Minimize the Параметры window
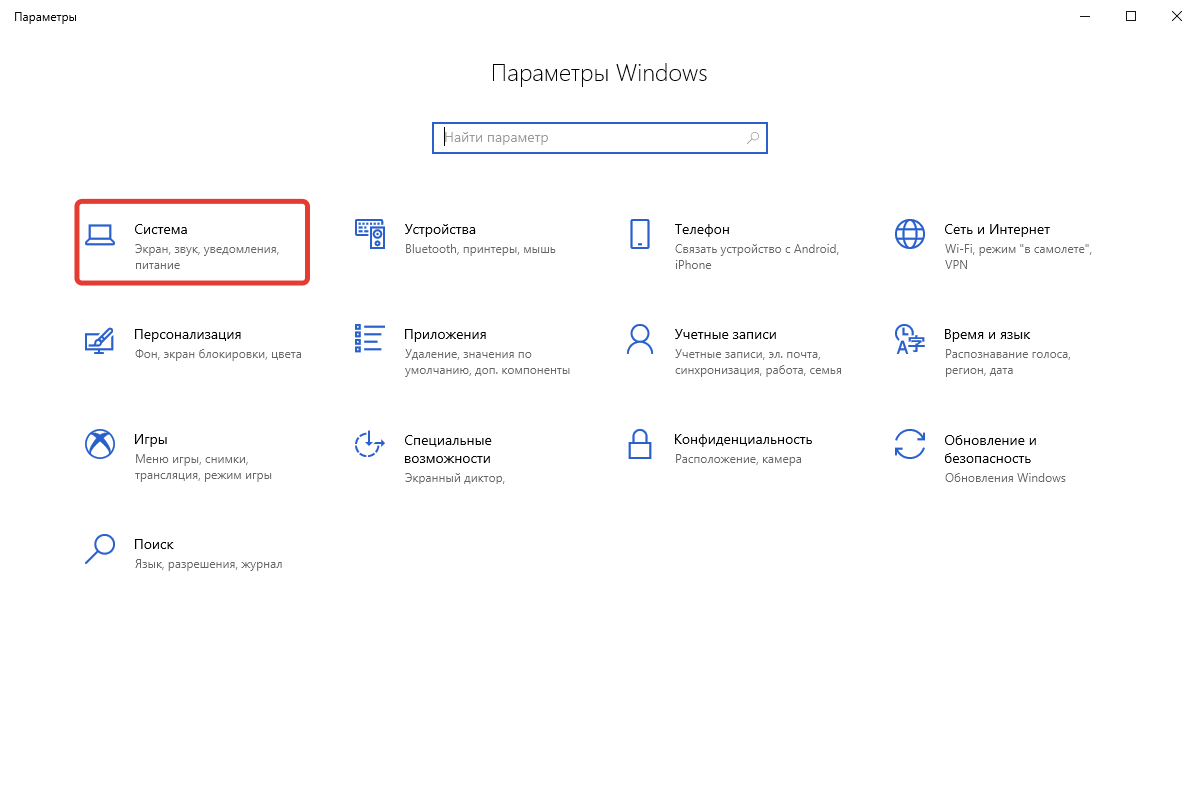This screenshot has height=795, width=1200. pos(1085,16)
